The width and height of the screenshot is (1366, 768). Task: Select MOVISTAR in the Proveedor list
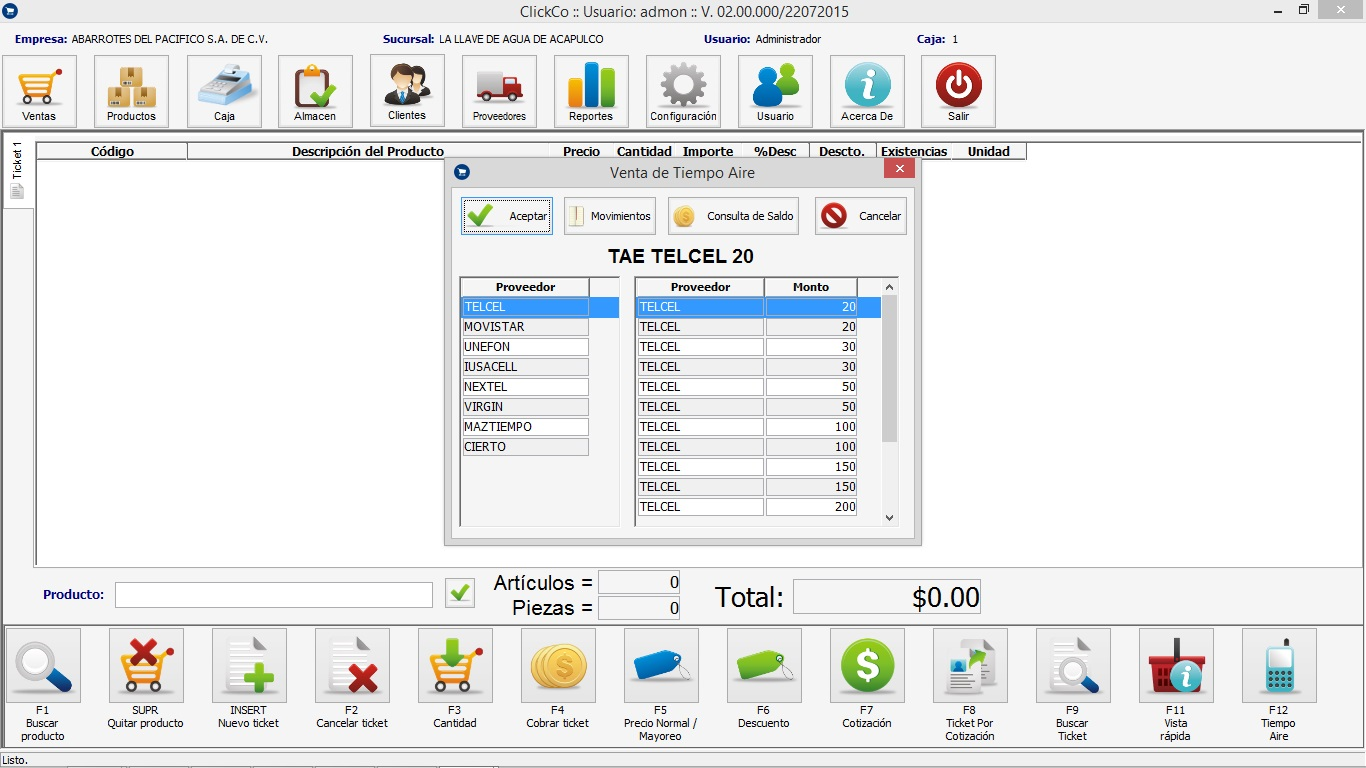pos(525,327)
